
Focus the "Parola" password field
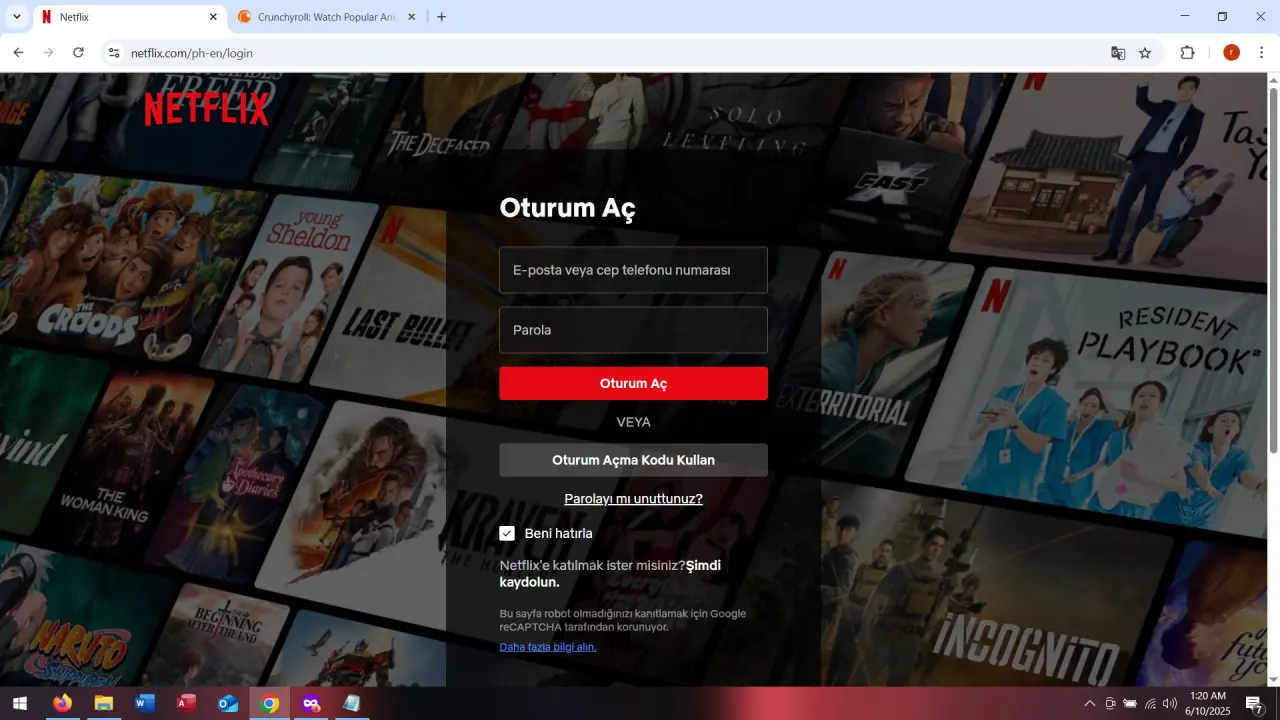pyautogui.click(x=634, y=330)
